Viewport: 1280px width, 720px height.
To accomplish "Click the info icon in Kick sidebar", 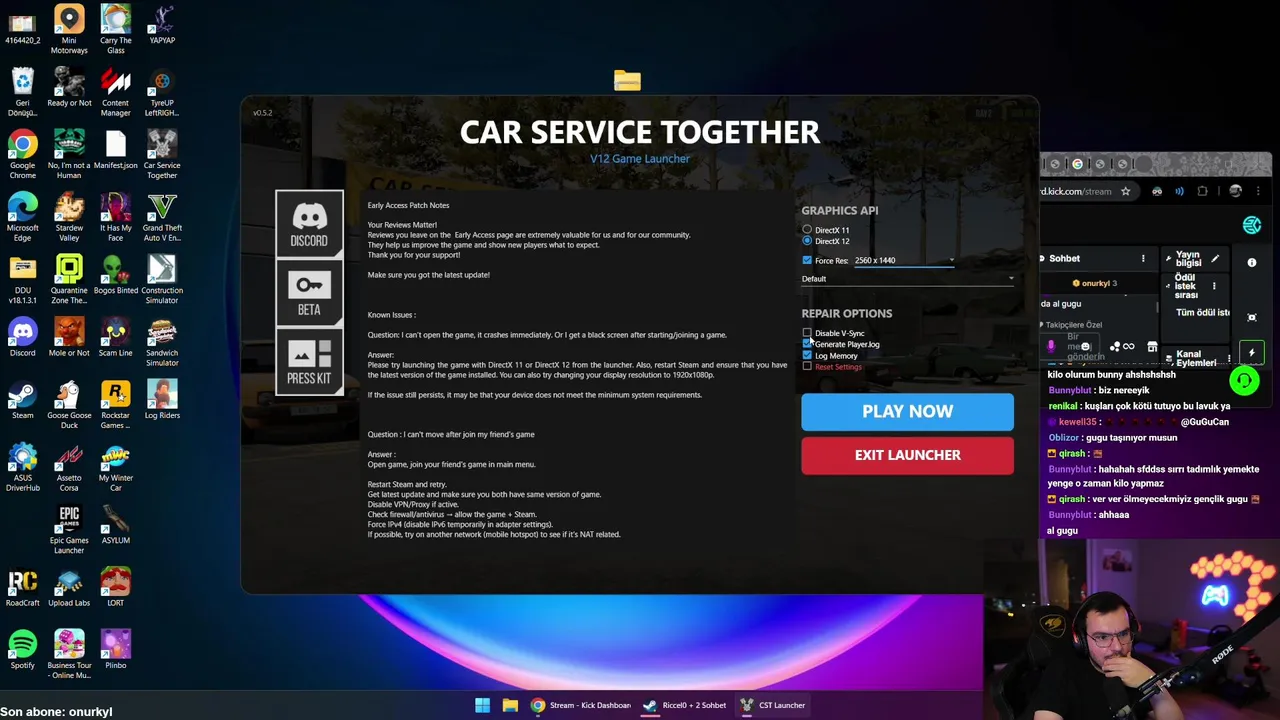I will click(x=1251, y=262).
